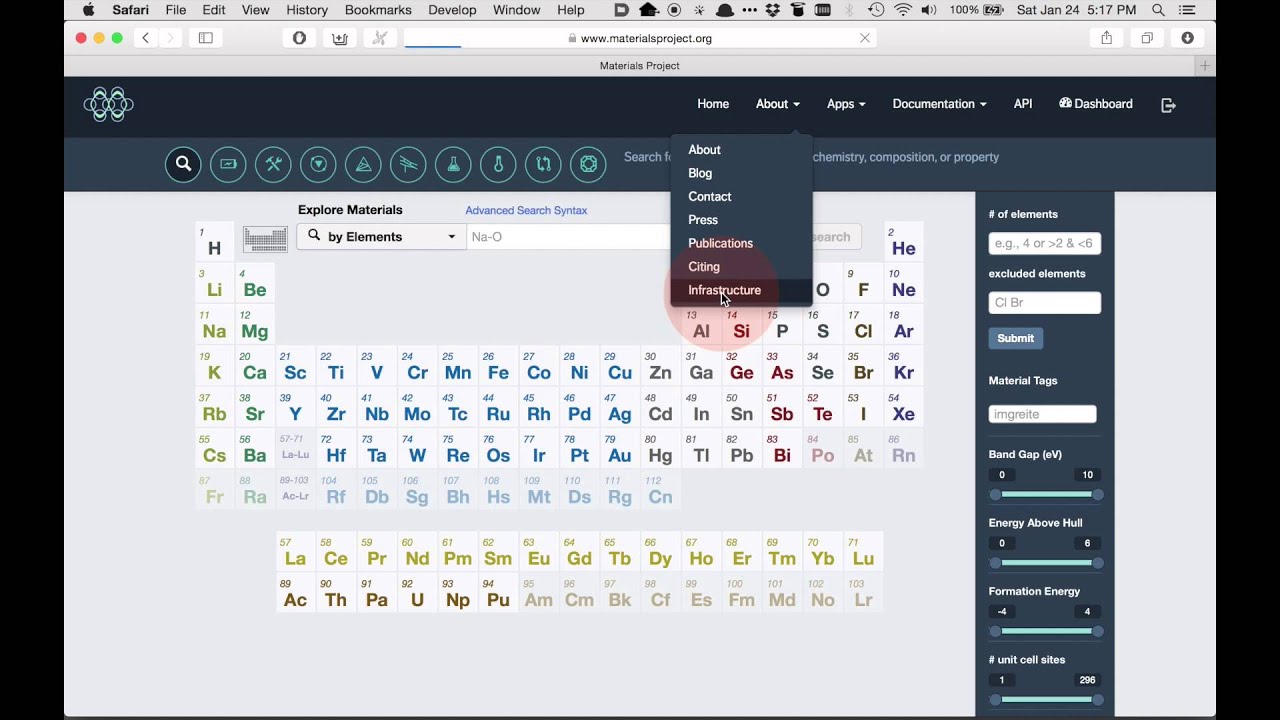The width and height of the screenshot is (1280, 720).
Task: Select Citing from the About menu
Action: click(x=704, y=267)
